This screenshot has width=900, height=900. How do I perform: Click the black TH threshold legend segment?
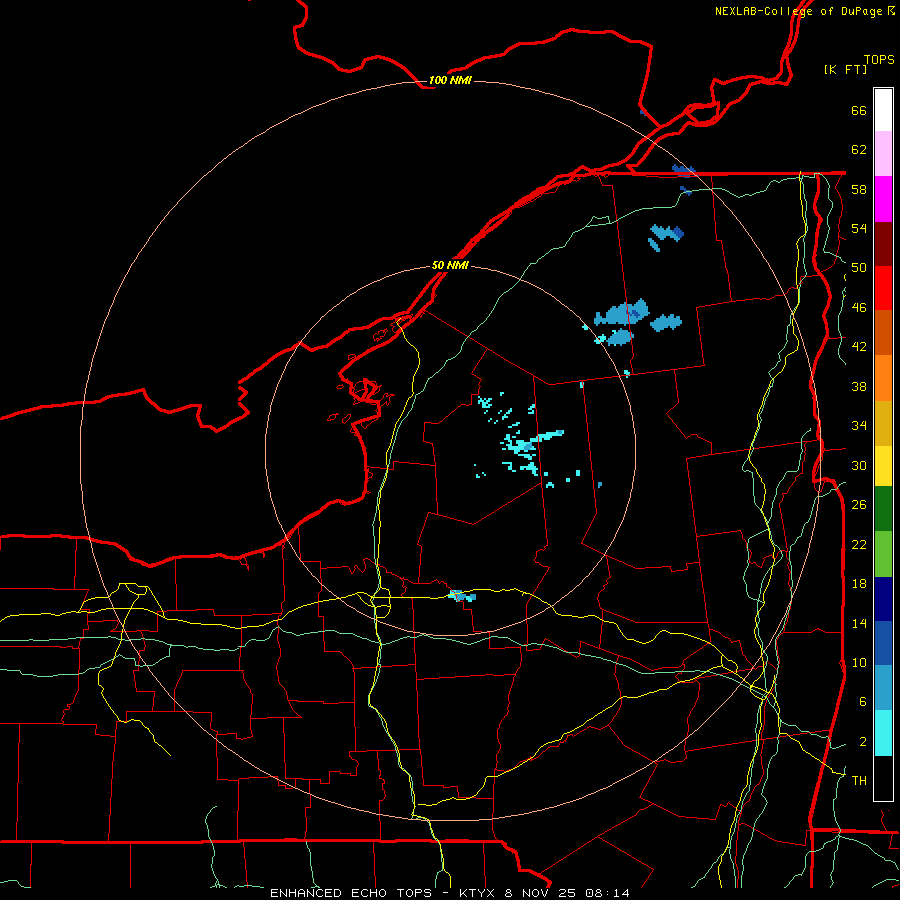tap(883, 778)
